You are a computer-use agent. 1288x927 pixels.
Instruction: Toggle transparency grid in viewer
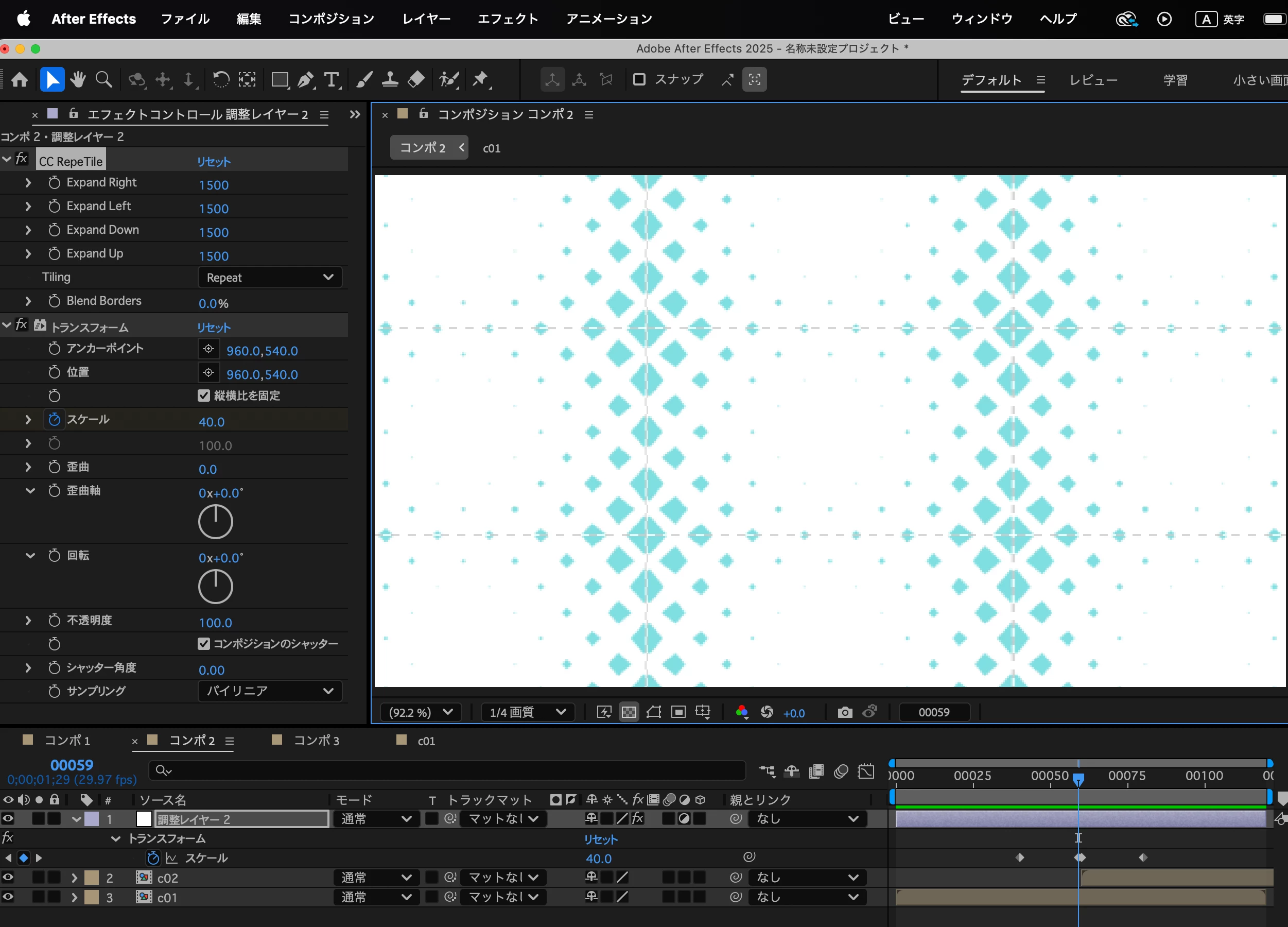coord(629,712)
